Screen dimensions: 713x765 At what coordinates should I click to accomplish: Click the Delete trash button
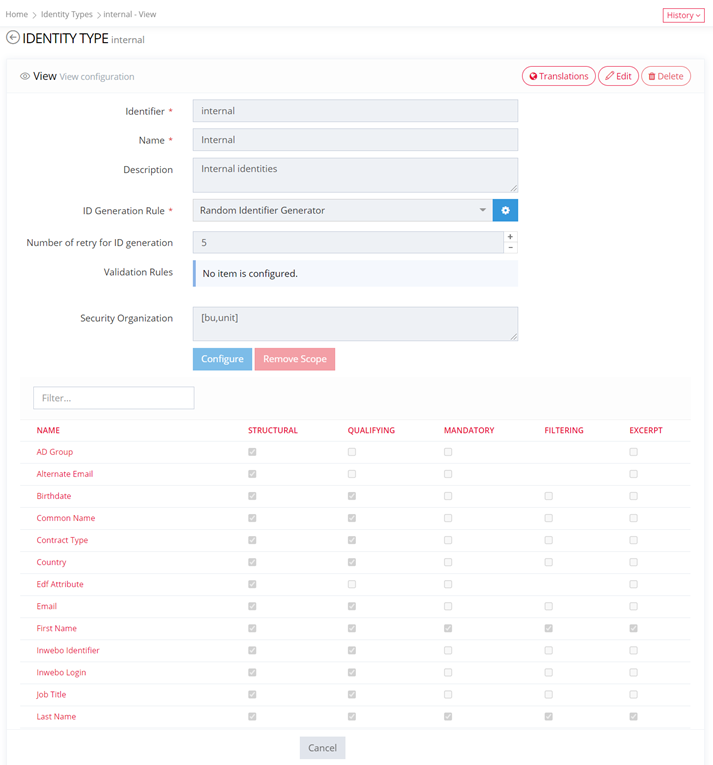(x=665, y=76)
